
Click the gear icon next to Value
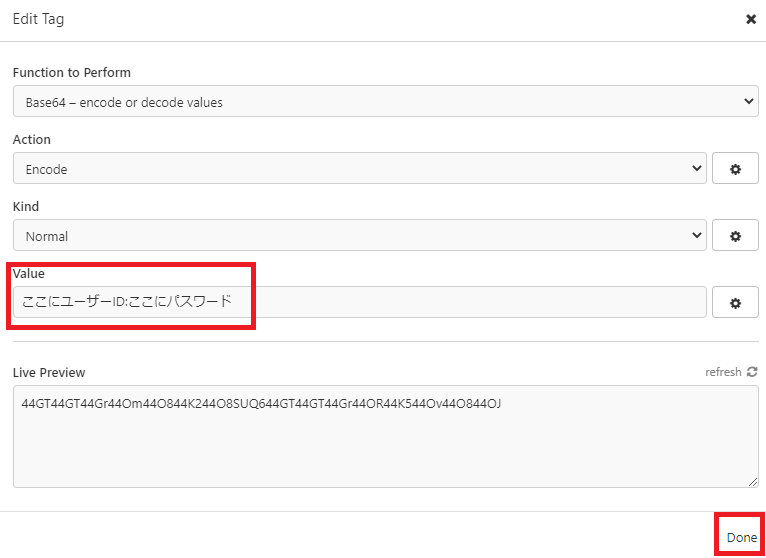[735, 302]
